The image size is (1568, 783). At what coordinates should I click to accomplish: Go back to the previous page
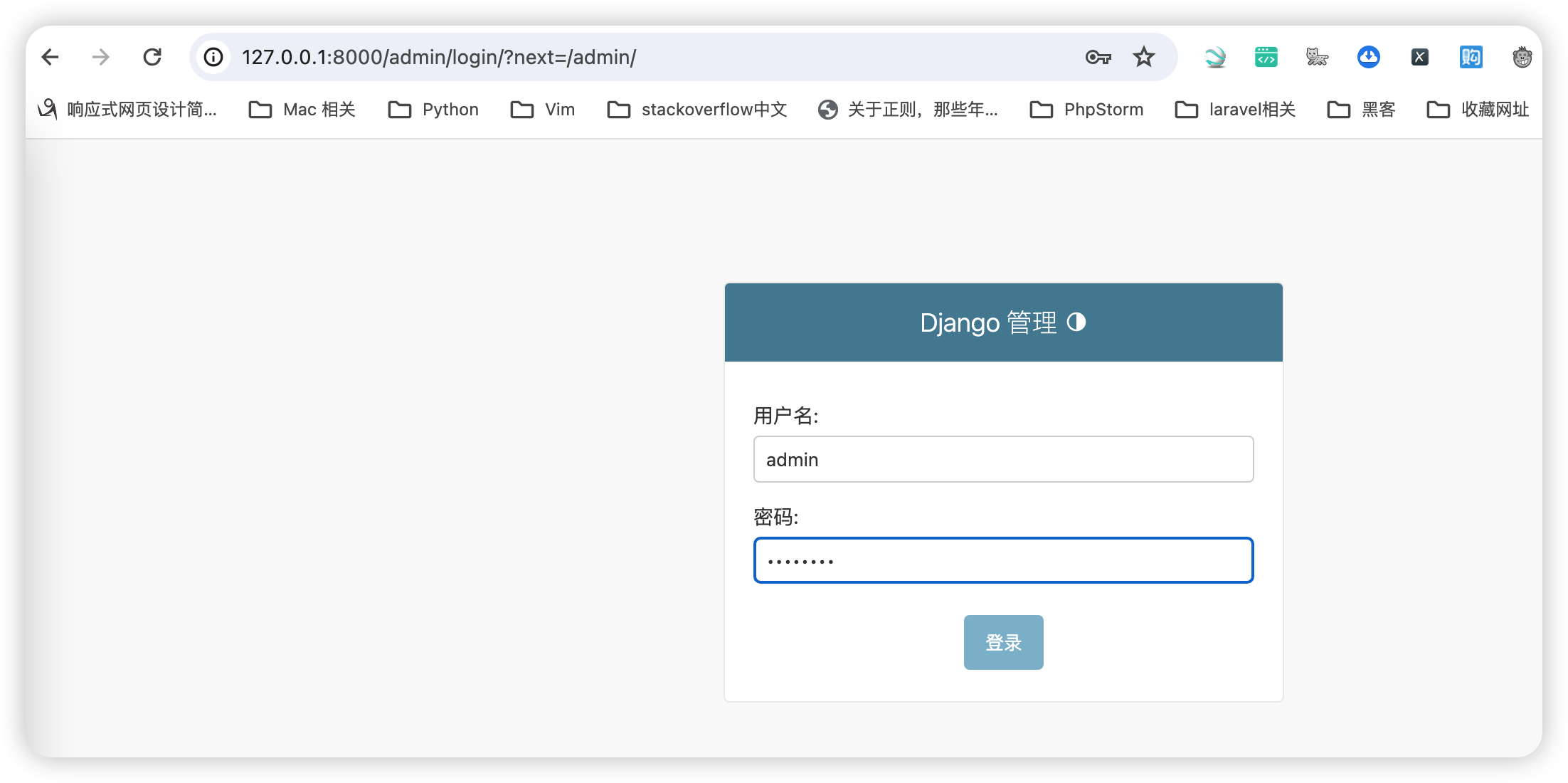coord(50,57)
